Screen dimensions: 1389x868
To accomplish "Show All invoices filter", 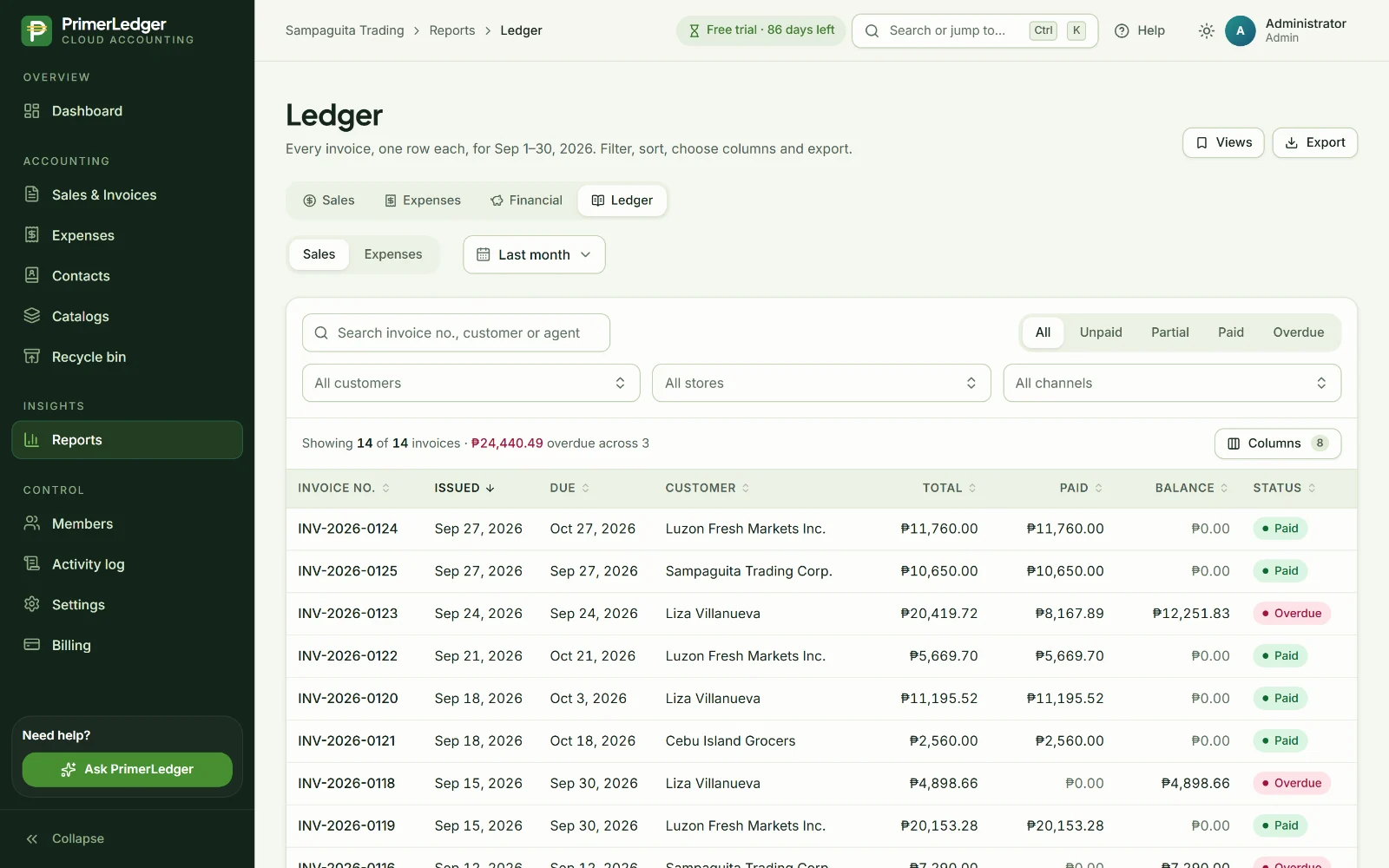I will [1043, 332].
